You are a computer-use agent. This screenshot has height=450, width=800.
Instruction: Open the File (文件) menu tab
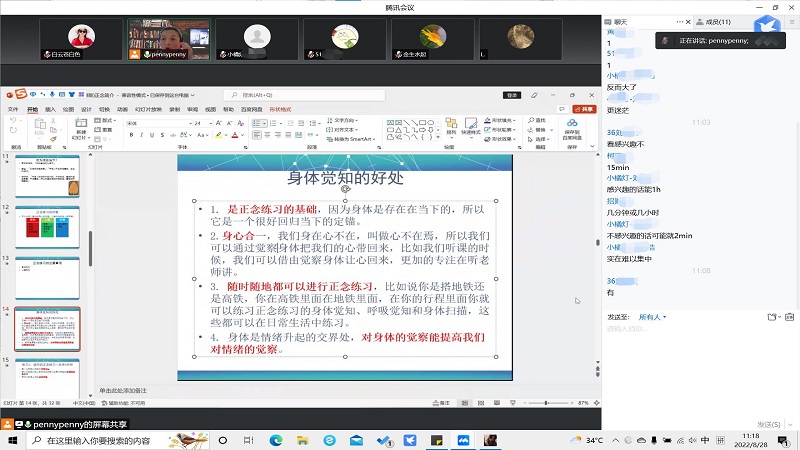[13, 109]
